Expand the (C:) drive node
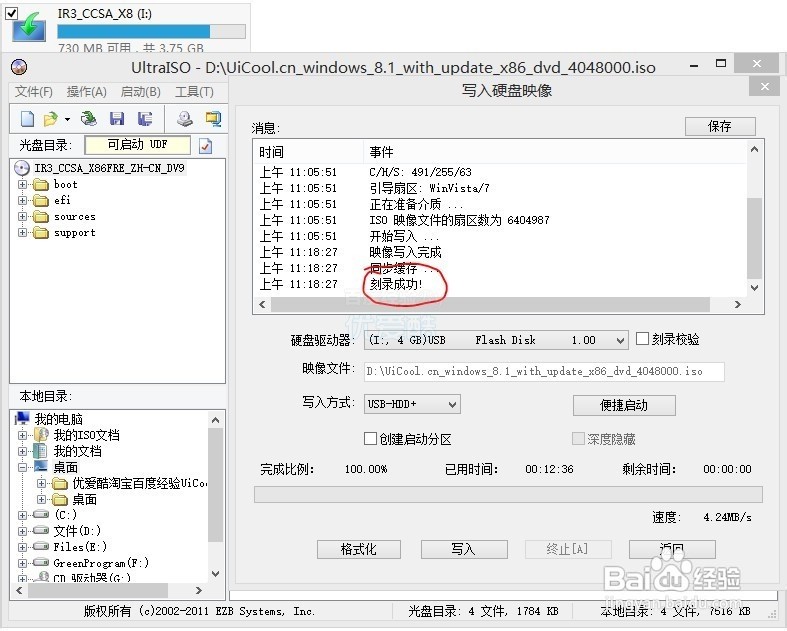This screenshot has width=787, height=631. click(22, 515)
